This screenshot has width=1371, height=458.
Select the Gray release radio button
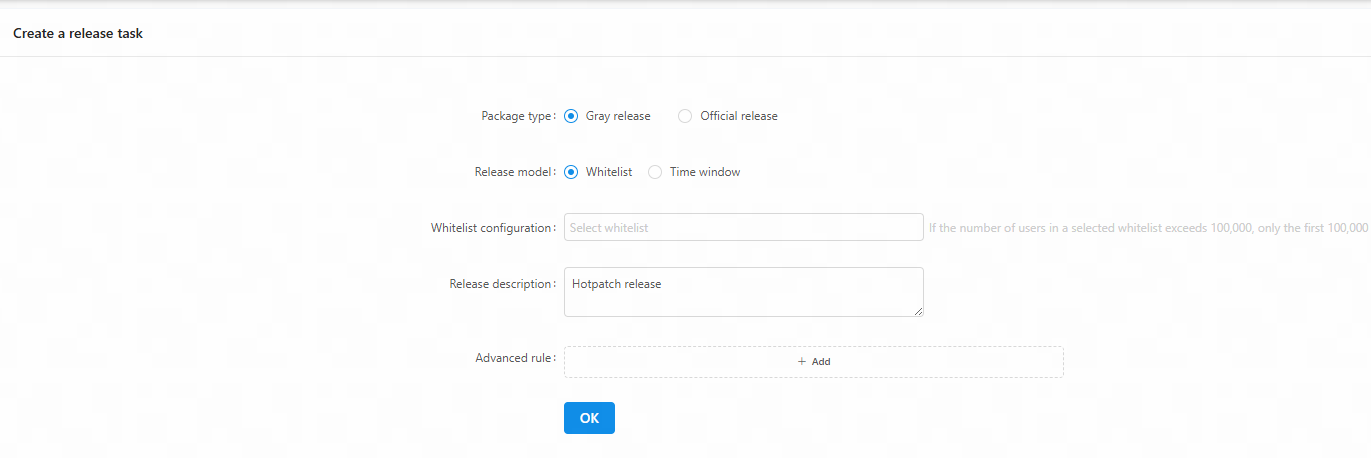571,116
